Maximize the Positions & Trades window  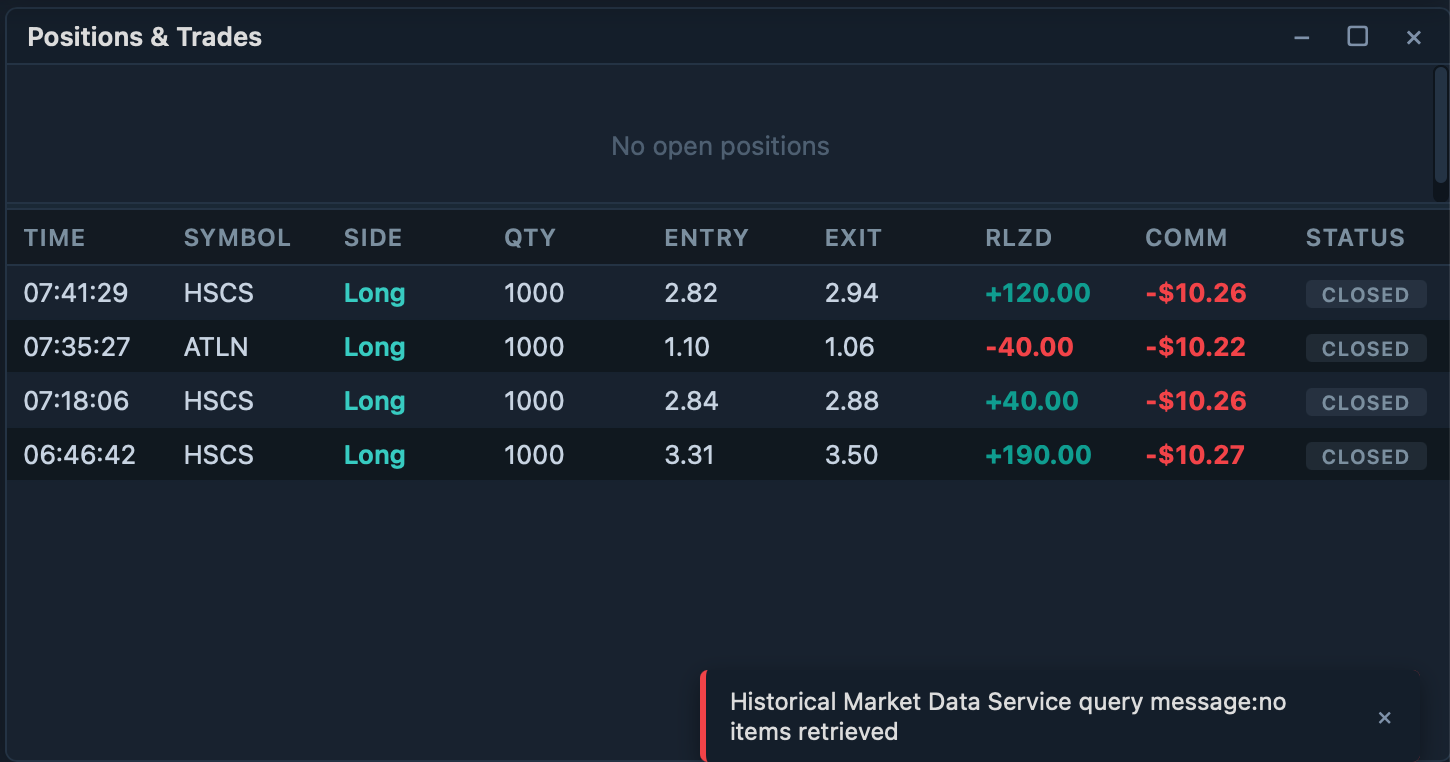click(1357, 37)
